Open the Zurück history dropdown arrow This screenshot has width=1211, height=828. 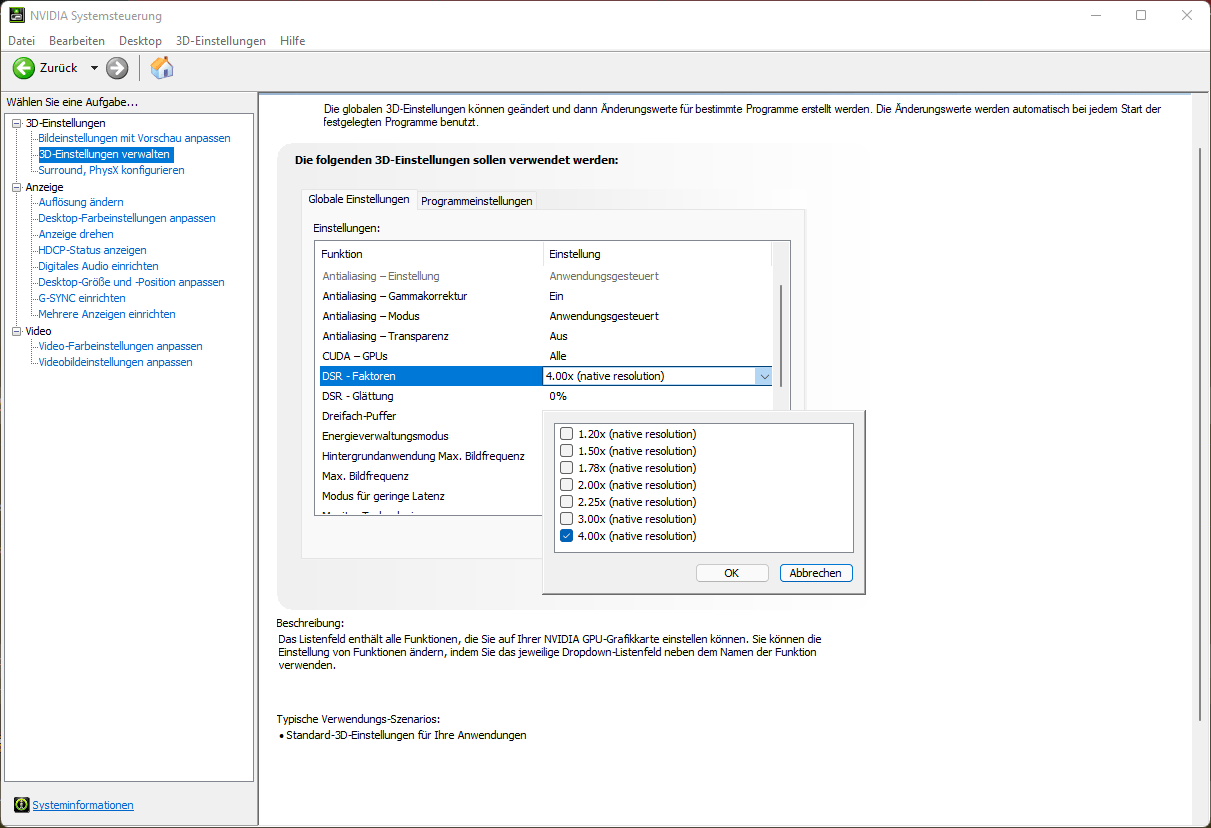(94, 68)
